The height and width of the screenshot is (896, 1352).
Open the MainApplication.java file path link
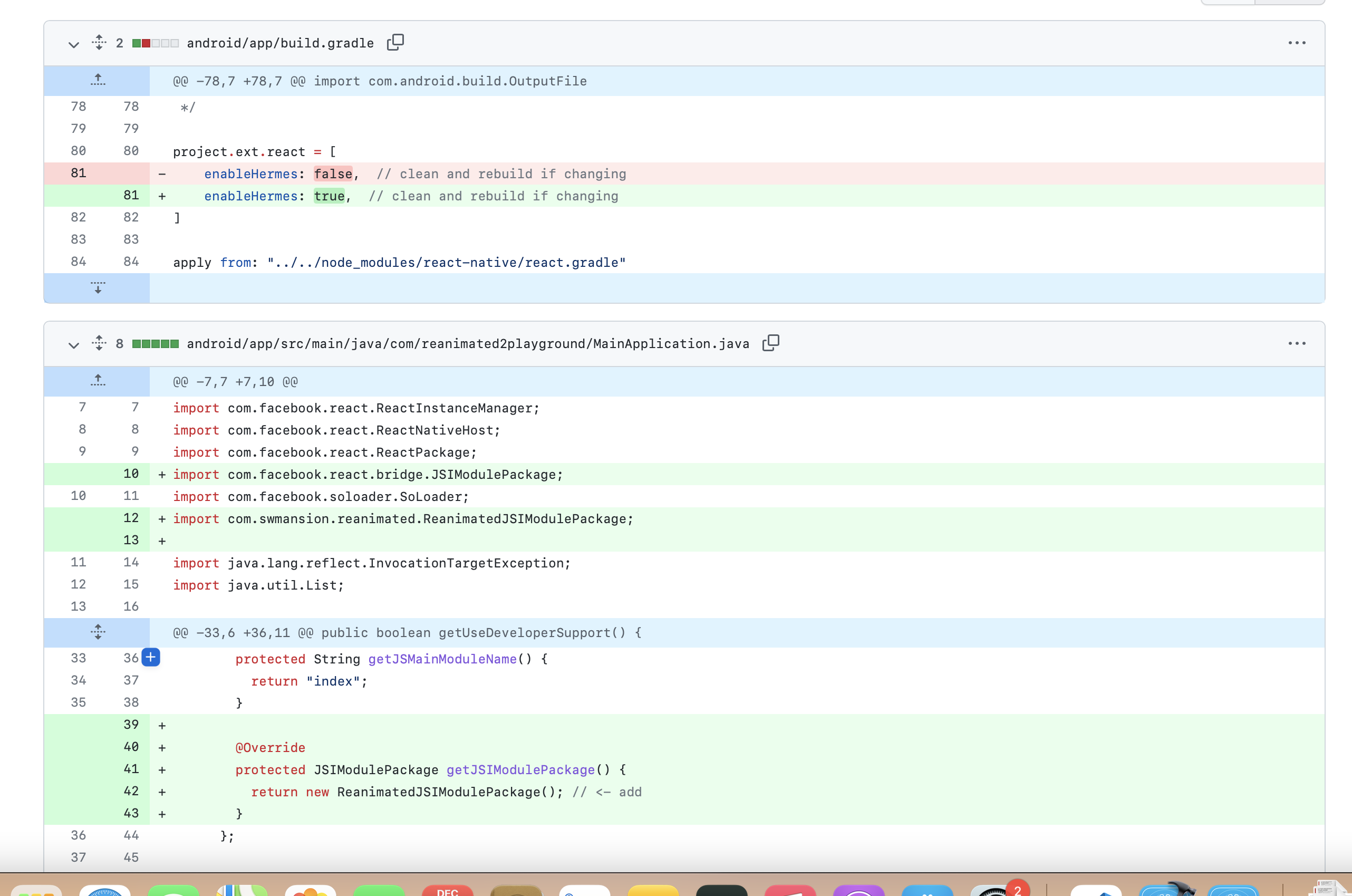click(x=468, y=343)
